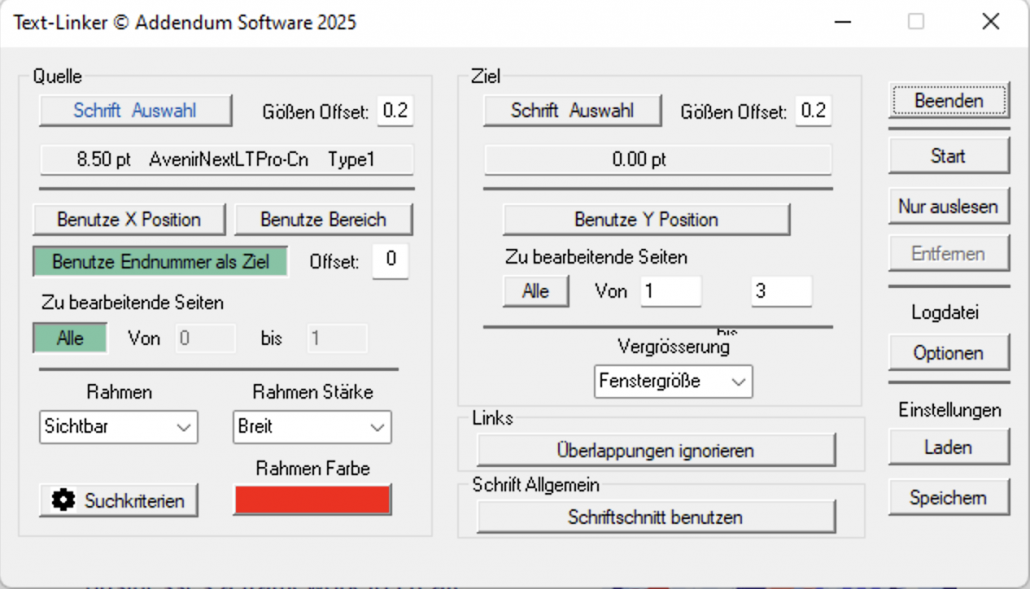
Task: Click the Start button
Action: (949, 156)
